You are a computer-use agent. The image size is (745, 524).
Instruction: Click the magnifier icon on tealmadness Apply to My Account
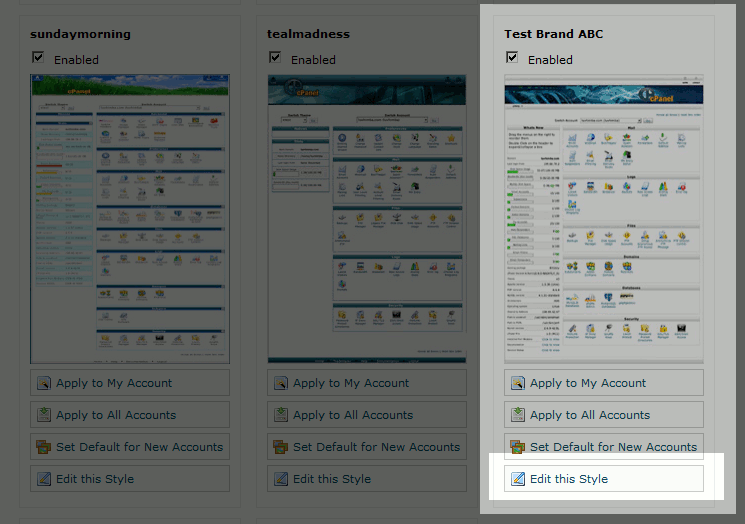click(x=281, y=383)
